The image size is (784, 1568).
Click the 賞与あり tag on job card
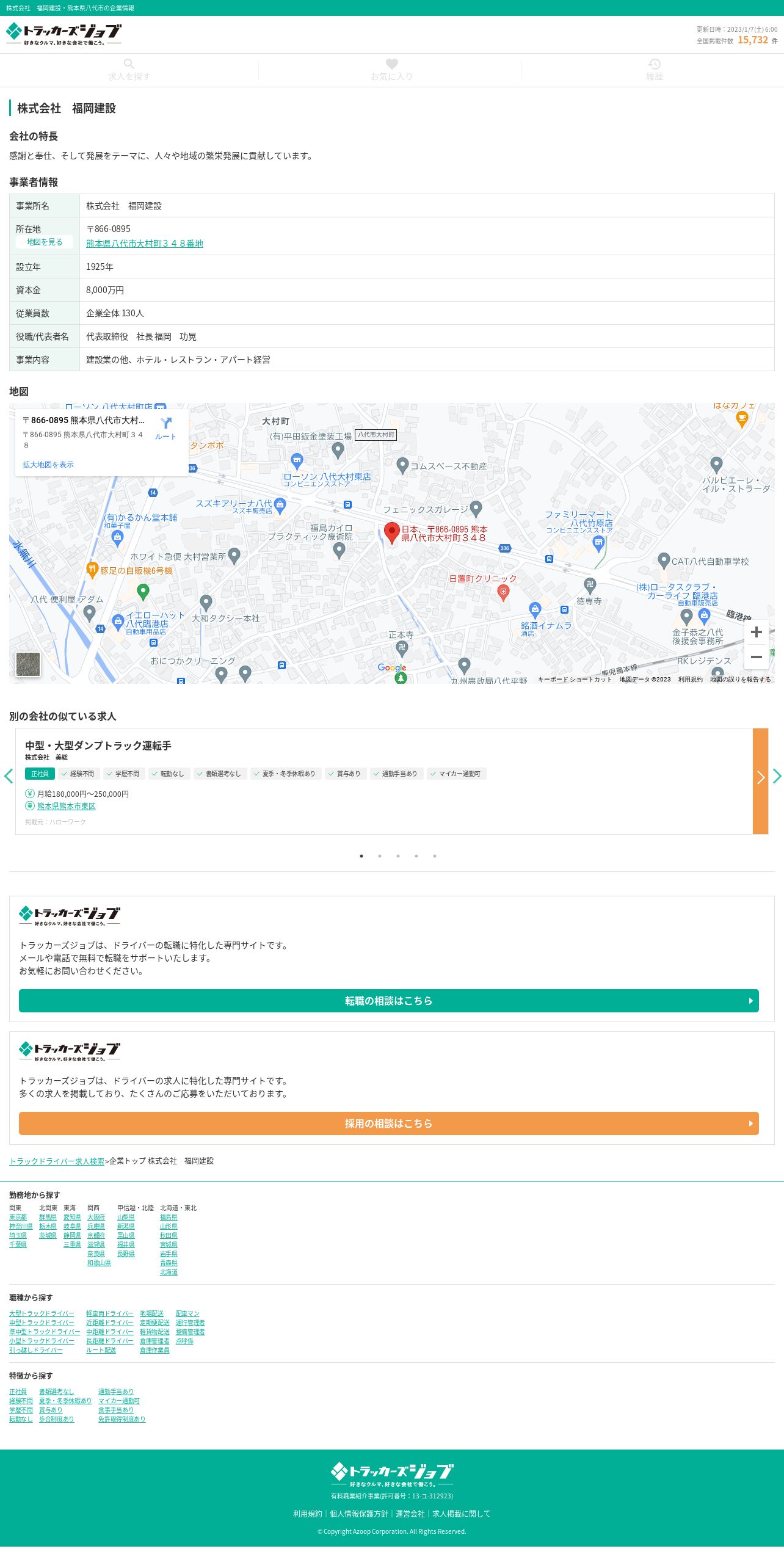(x=346, y=774)
